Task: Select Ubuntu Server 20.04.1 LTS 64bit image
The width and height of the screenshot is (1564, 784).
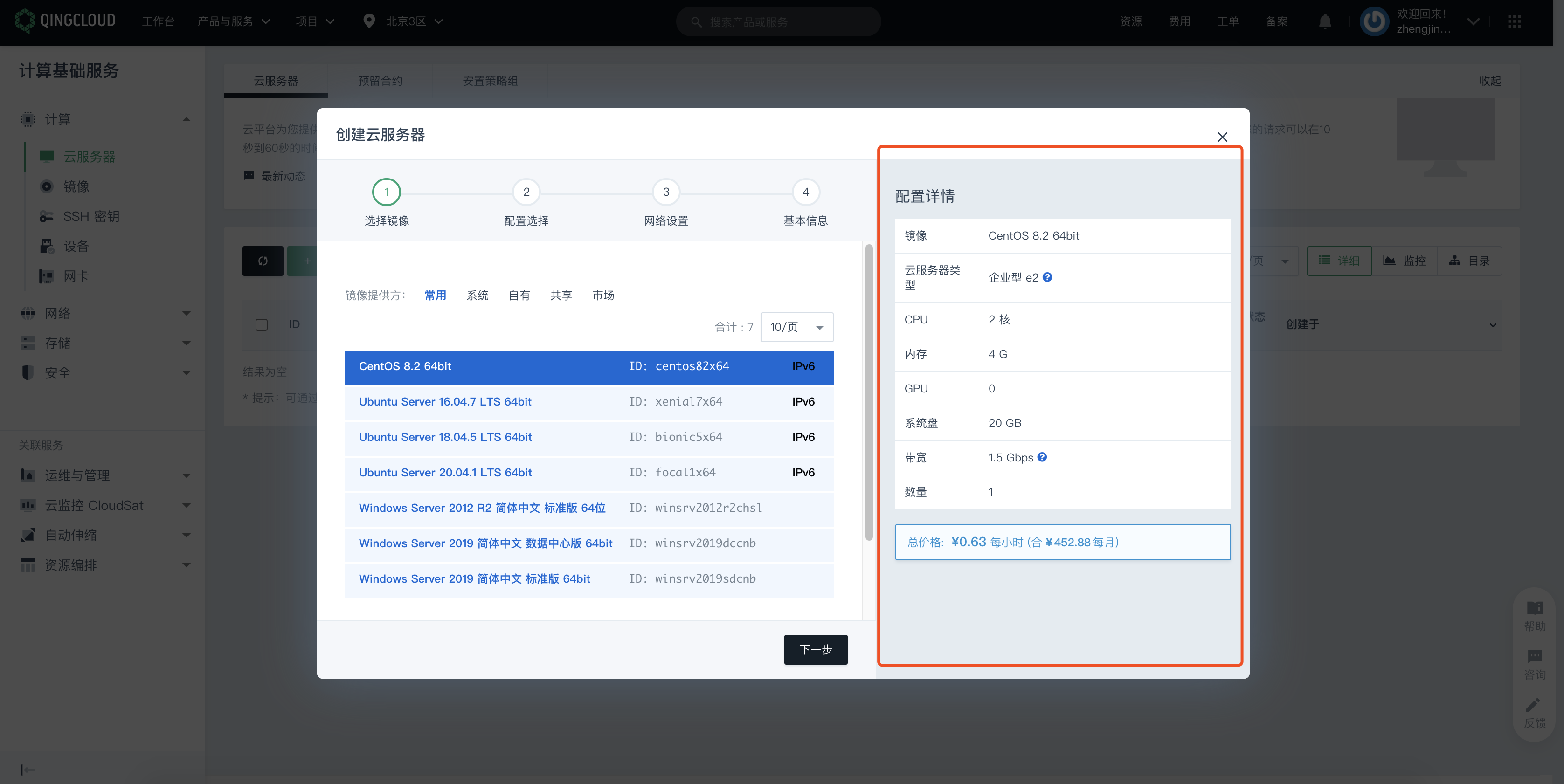Action: pos(445,472)
